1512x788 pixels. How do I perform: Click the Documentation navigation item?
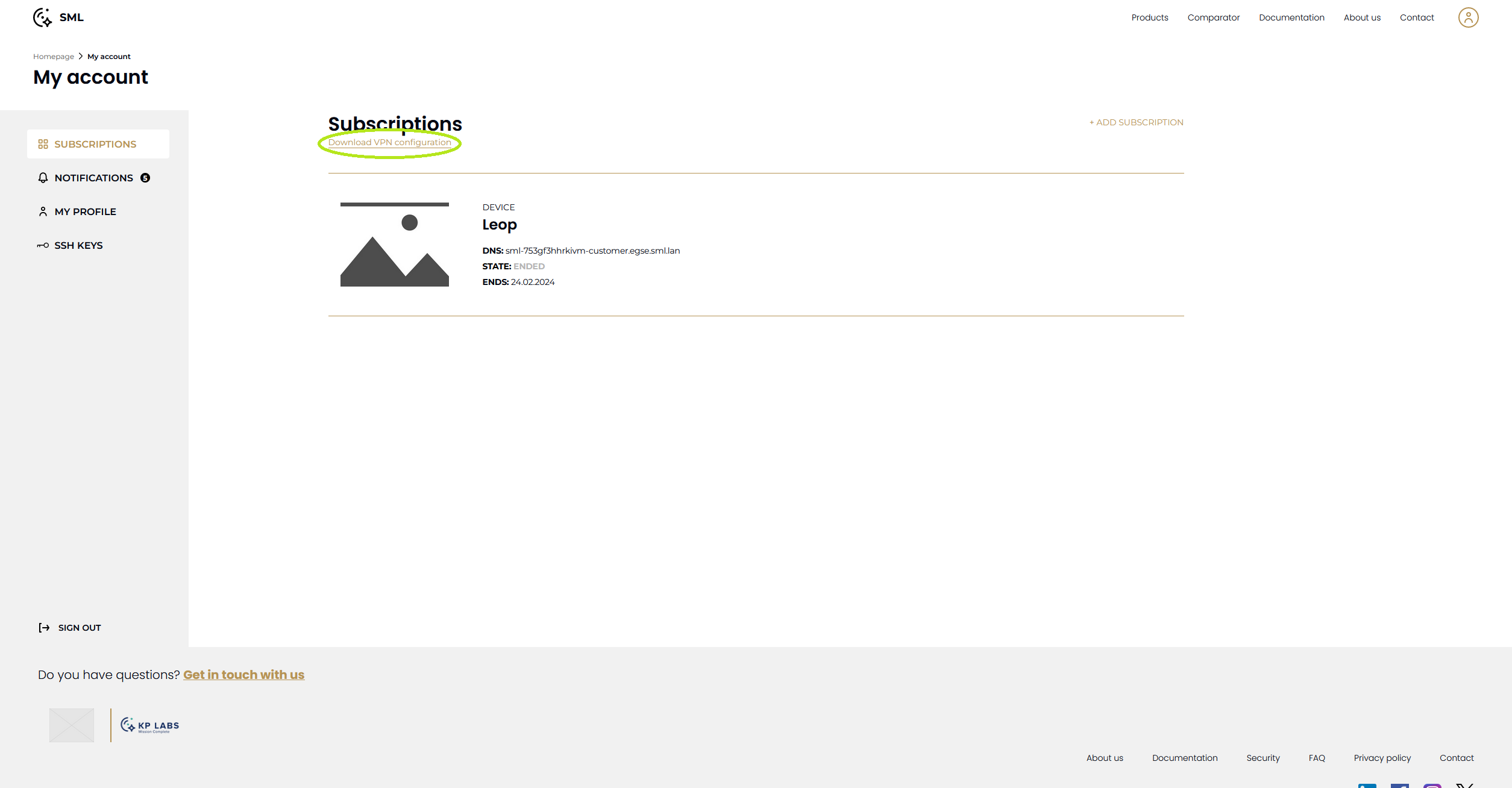point(1291,17)
